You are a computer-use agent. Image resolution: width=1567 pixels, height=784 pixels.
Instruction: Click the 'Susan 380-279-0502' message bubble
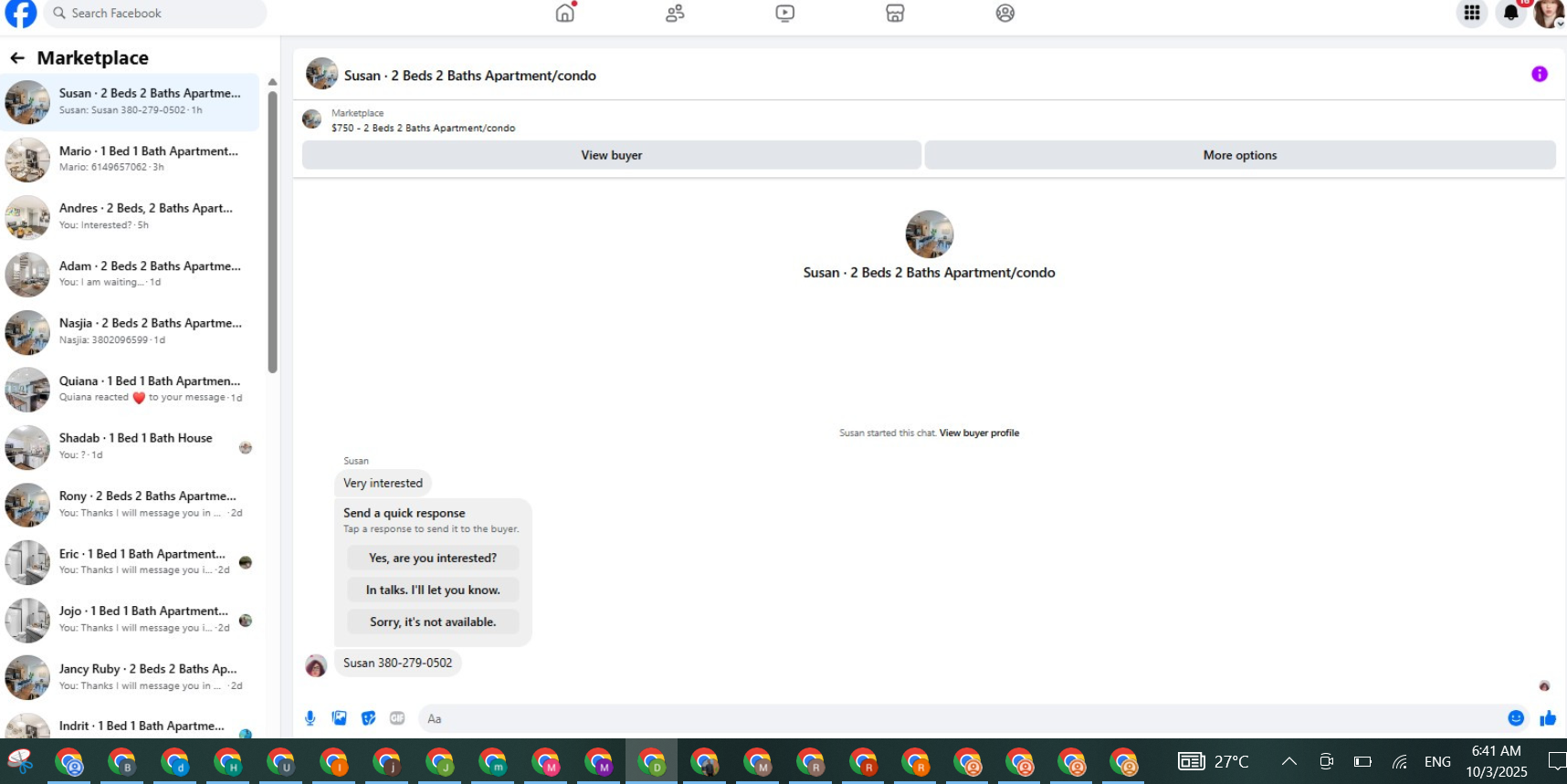(x=397, y=663)
